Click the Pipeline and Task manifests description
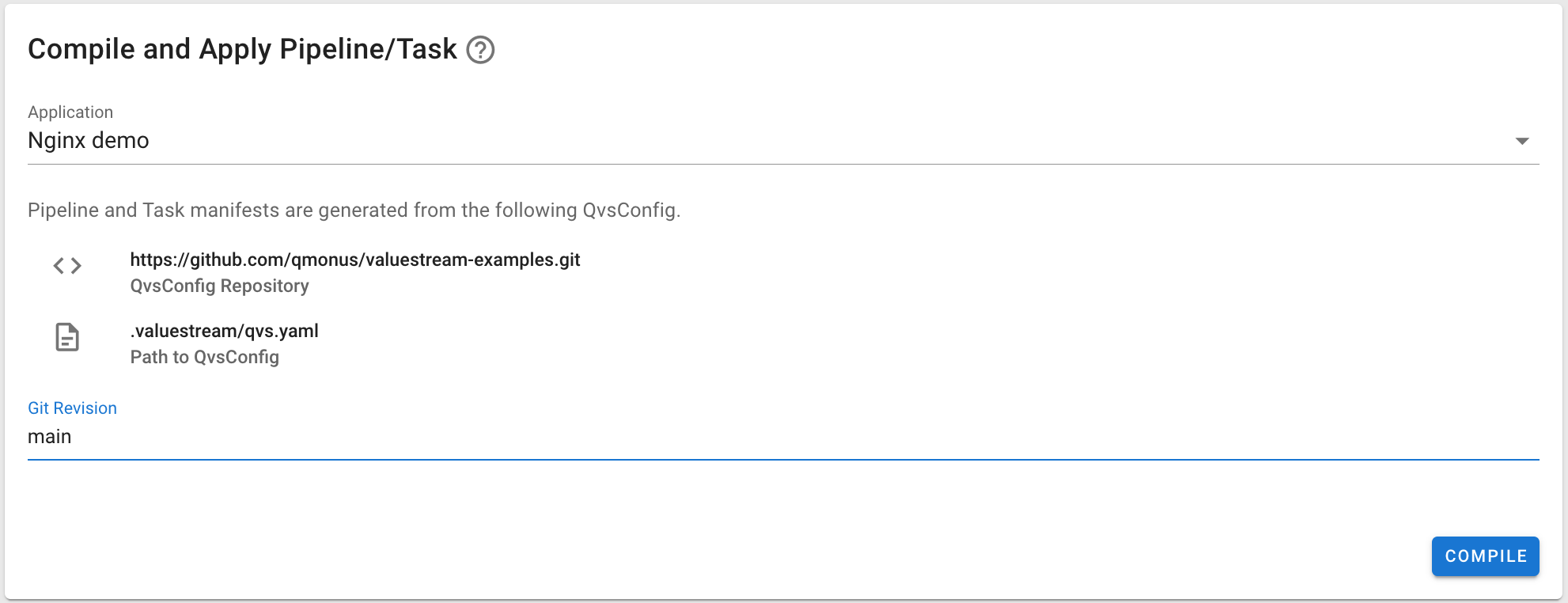The height and width of the screenshot is (603, 1568). coord(354,210)
